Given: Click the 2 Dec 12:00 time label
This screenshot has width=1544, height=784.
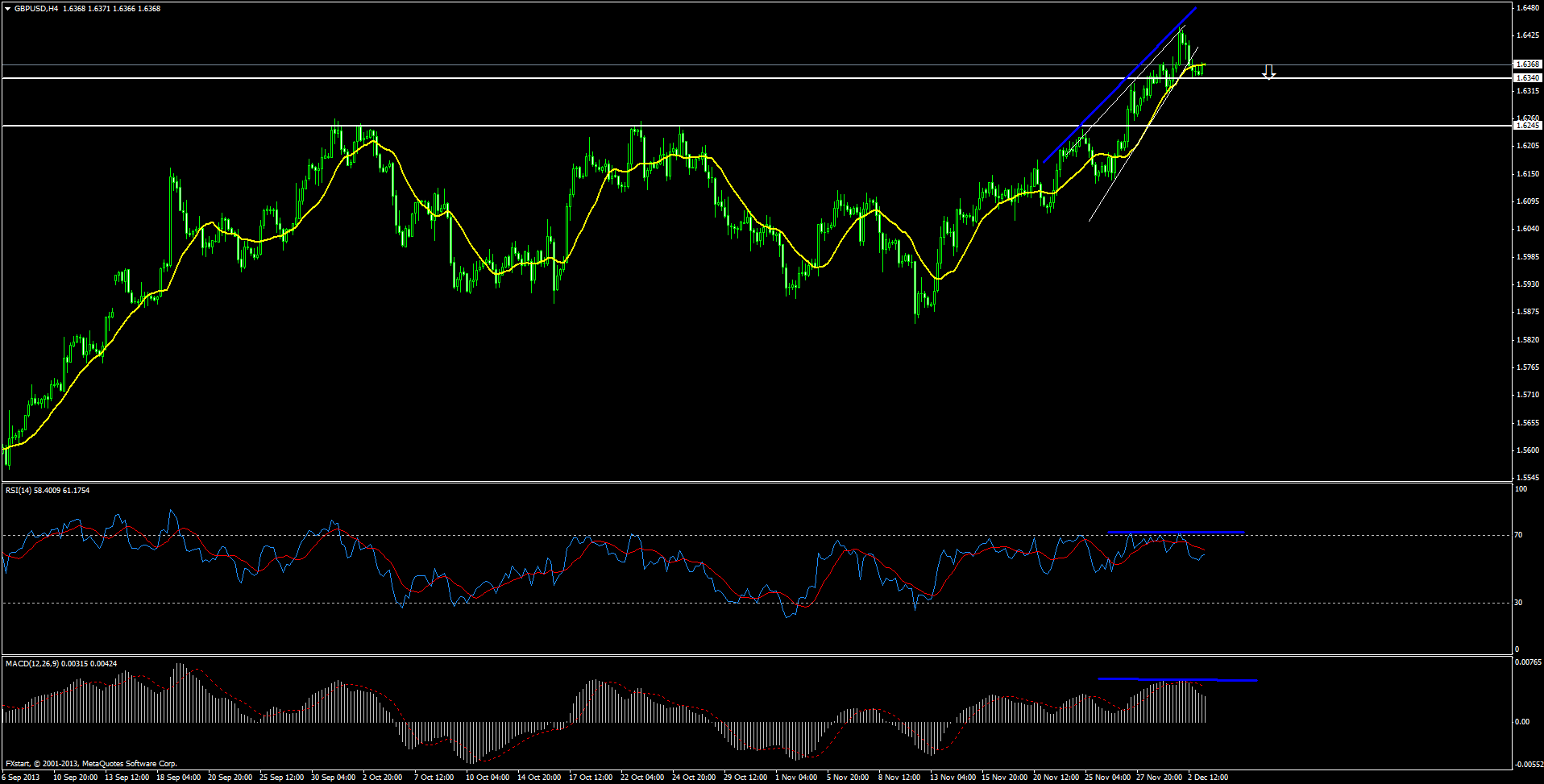Looking at the screenshot, I should click(1208, 778).
